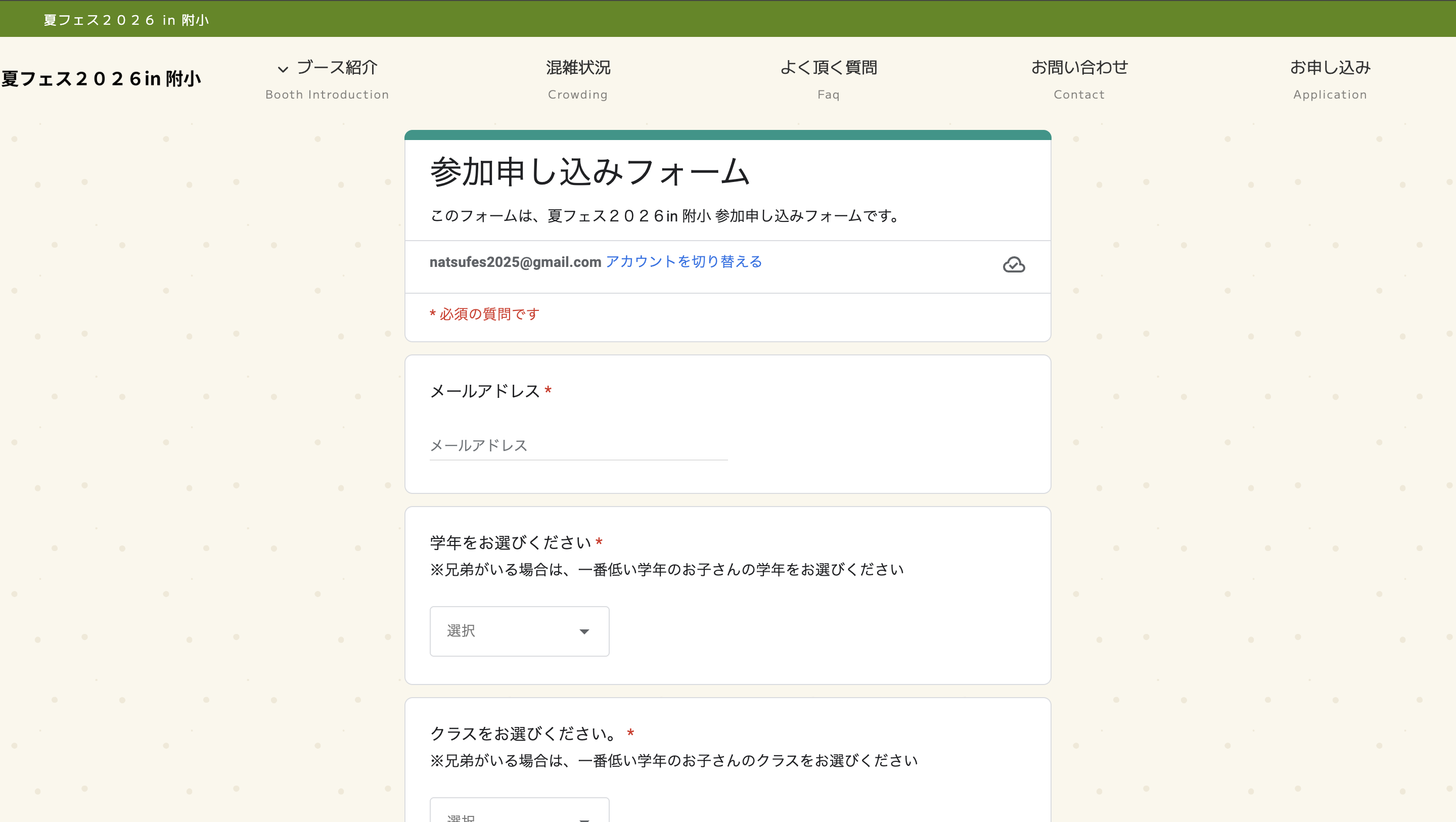Click the Application English subtitle
Screen dimensions: 1456x822
coord(1330,95)
